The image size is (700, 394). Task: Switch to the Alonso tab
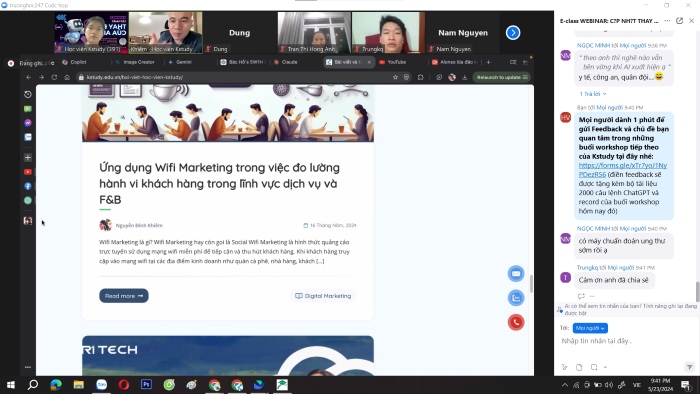(x=454, y=62)
